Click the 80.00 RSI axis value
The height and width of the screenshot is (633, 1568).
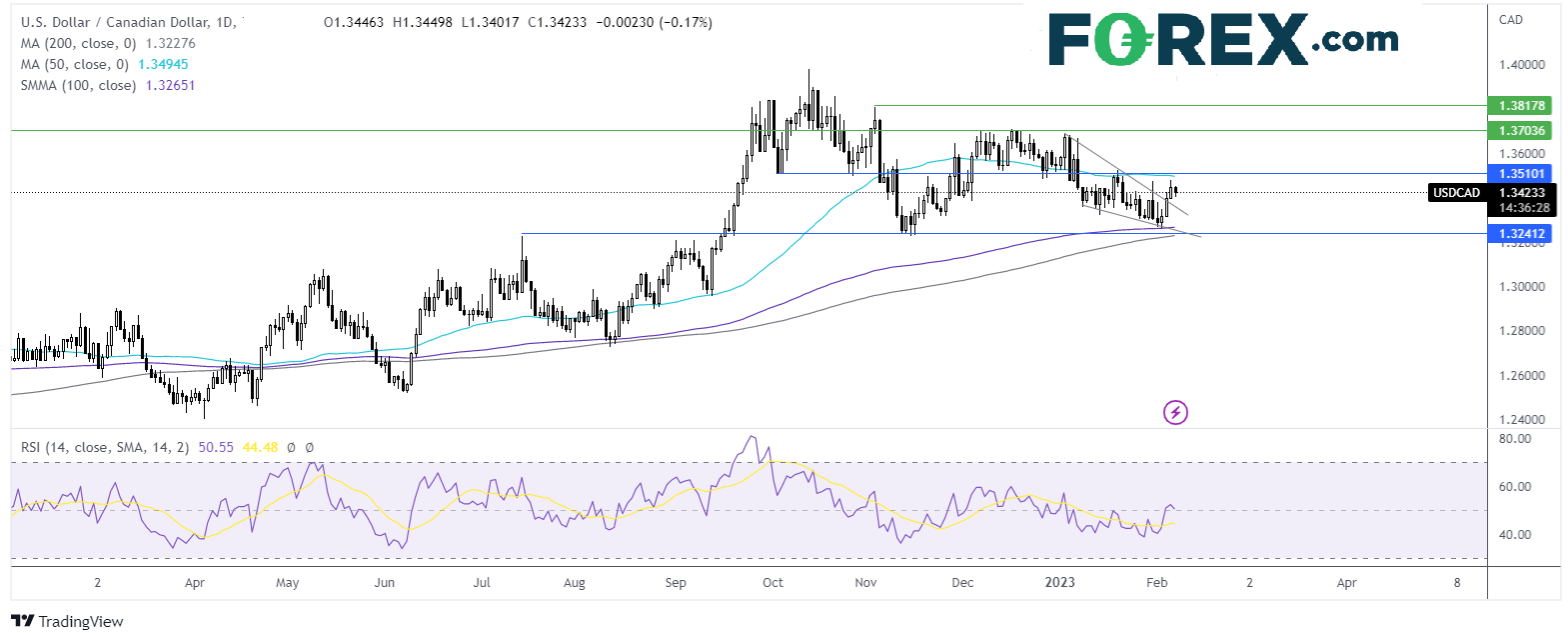tap(1515, 438)
